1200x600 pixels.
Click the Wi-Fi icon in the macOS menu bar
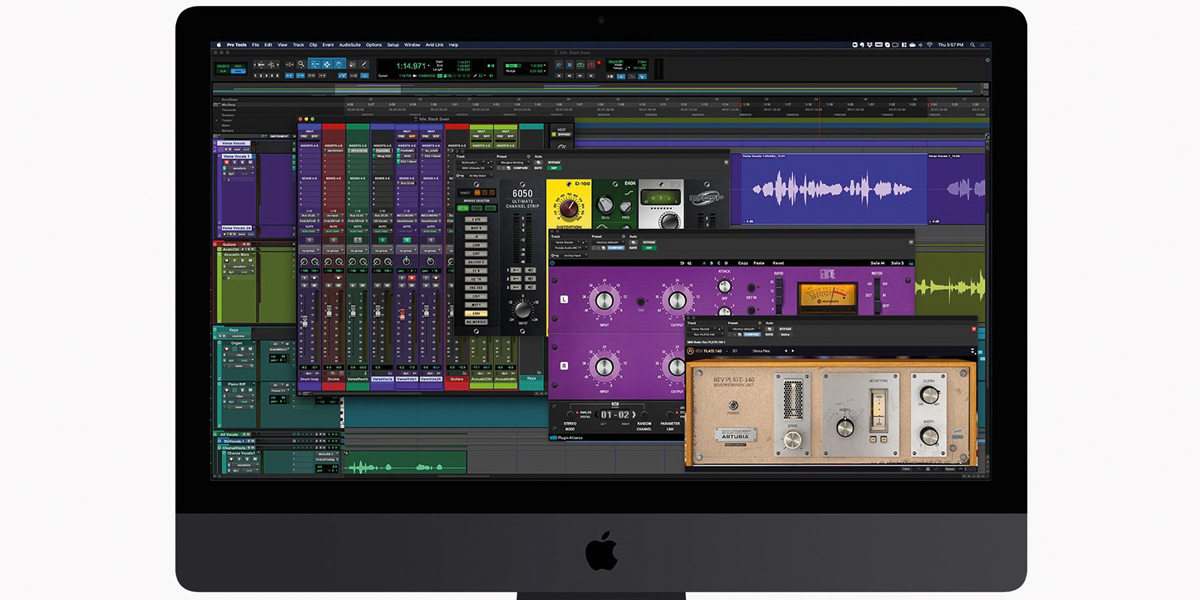(930, 45)
